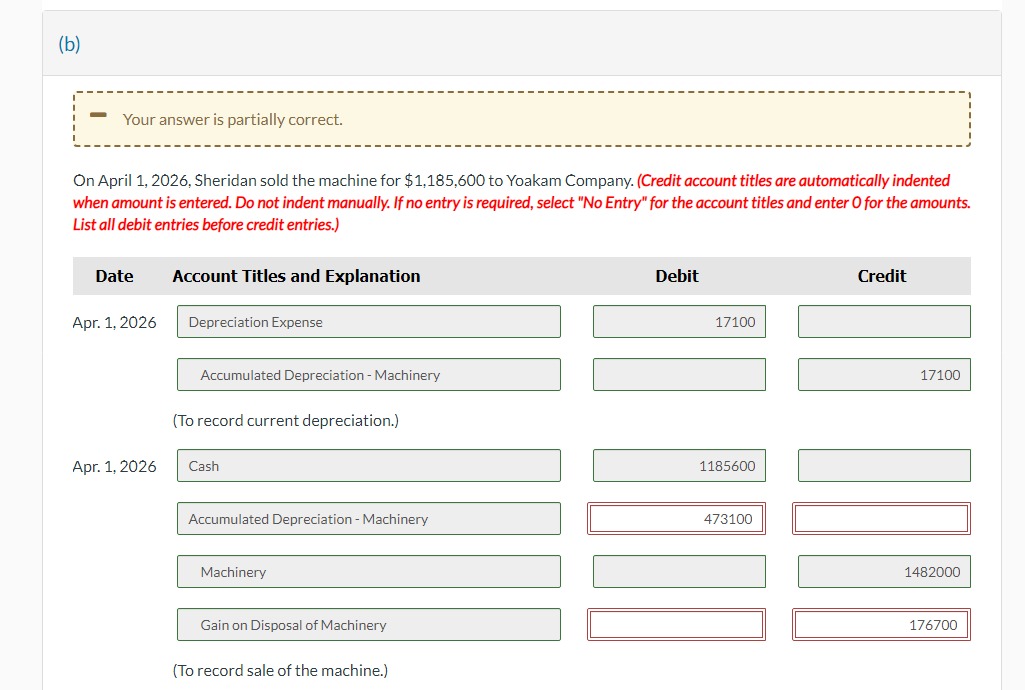Select the section (b) header
The image size is (1025, 690).
pos(69,44)
